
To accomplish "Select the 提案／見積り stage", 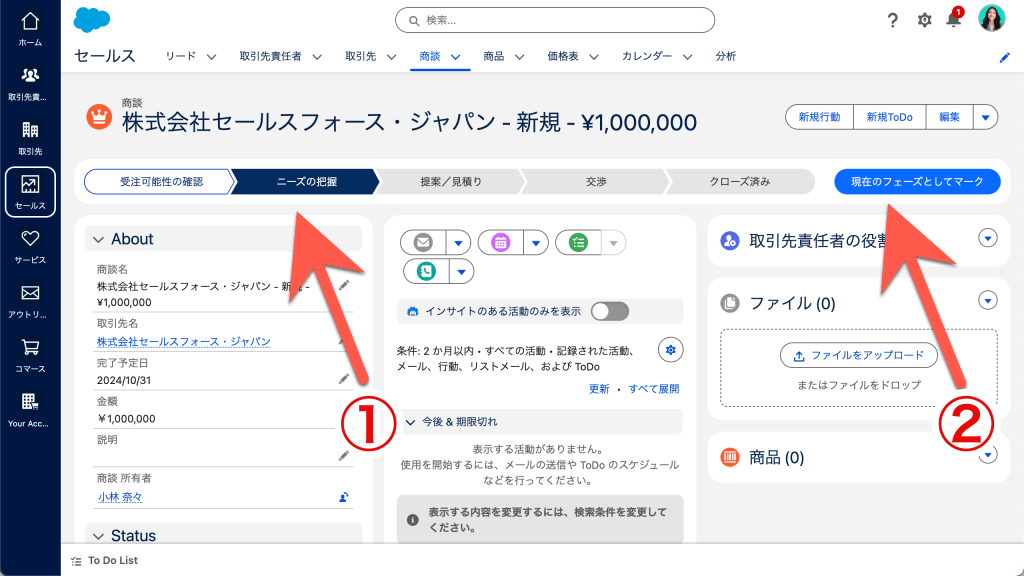I will pyautogui.click(x=451, y=182).
